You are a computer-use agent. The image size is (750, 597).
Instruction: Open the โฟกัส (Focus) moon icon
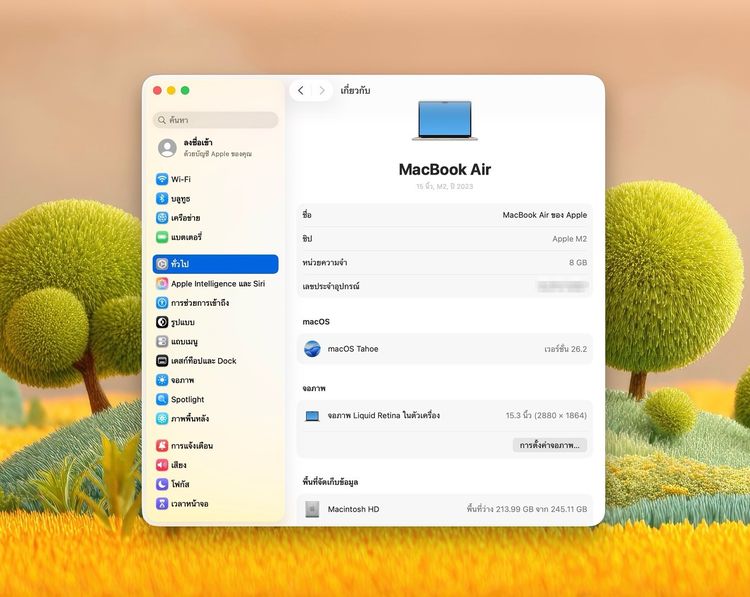pos(162,484)
